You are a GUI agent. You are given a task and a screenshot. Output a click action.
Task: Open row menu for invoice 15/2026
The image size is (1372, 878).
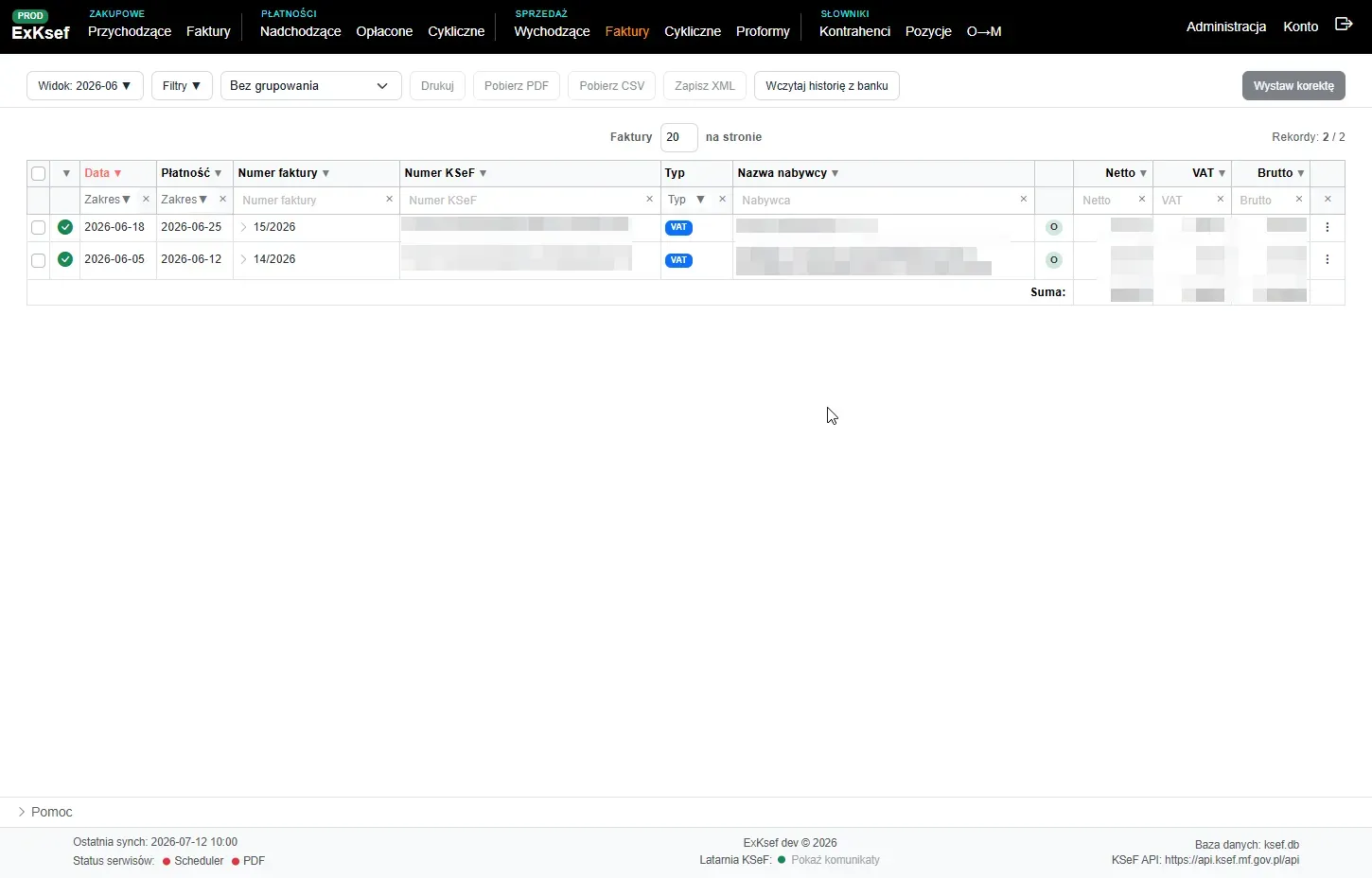1328,227
